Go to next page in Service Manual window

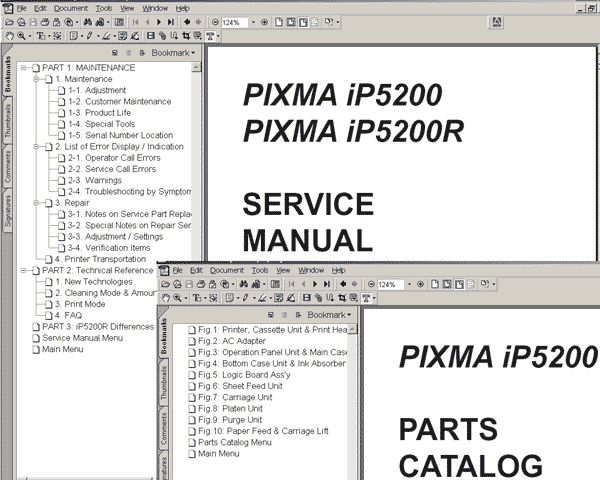click(x=159, y=22)
